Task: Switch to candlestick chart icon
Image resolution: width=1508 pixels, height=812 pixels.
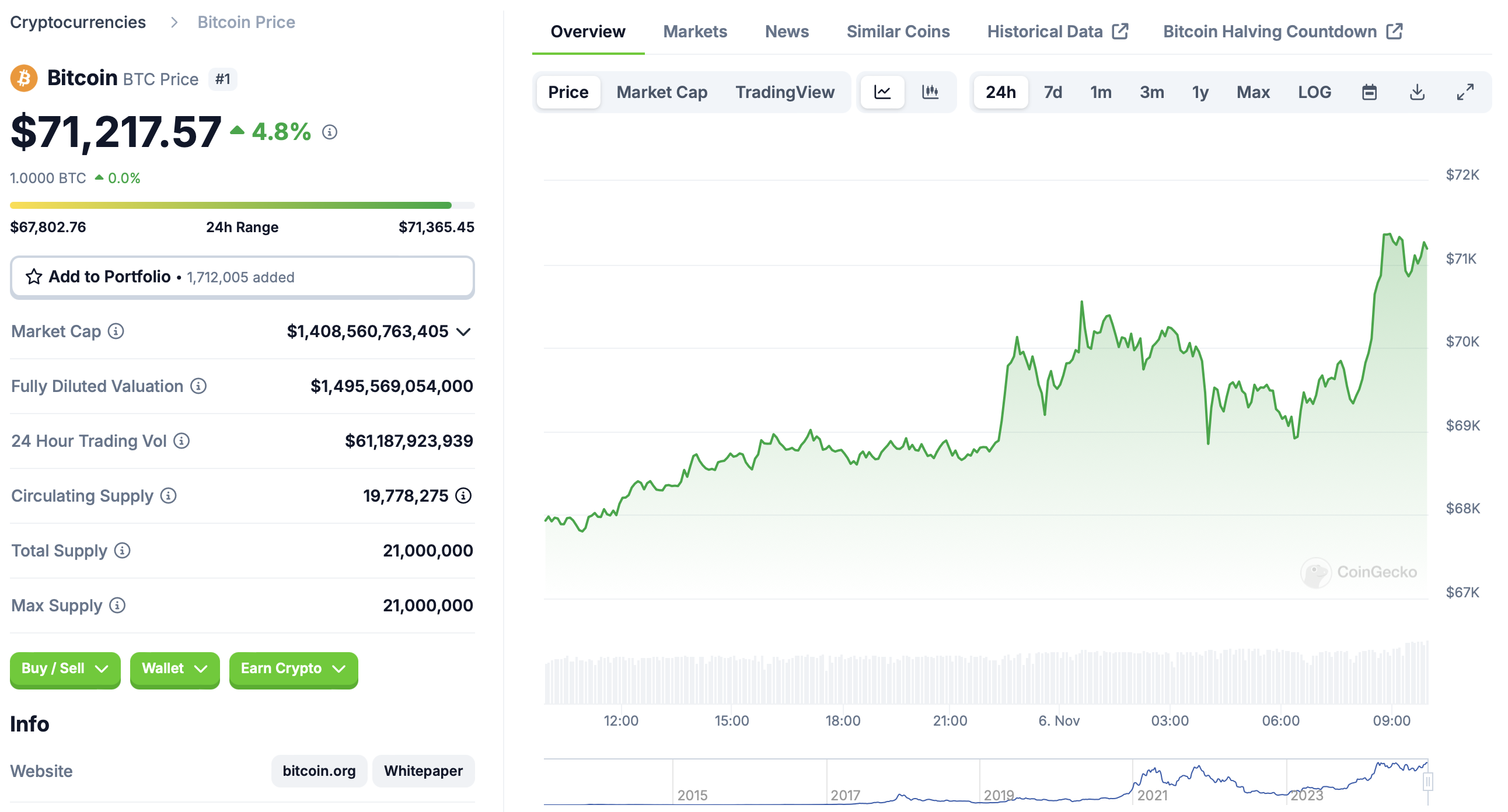Action: click(930, 92)
